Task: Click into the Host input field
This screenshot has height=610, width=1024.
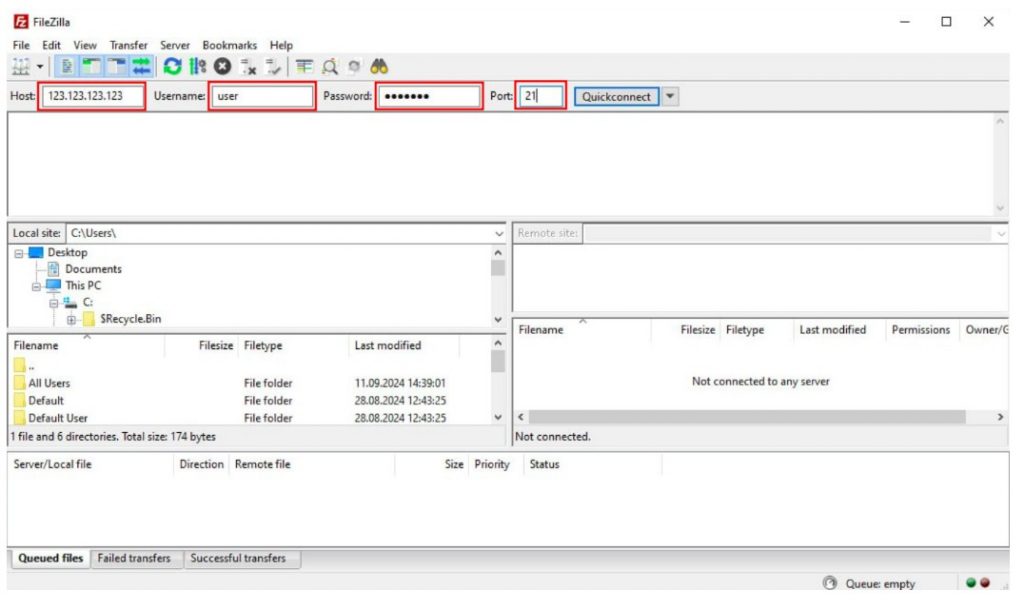Action: 92,96
